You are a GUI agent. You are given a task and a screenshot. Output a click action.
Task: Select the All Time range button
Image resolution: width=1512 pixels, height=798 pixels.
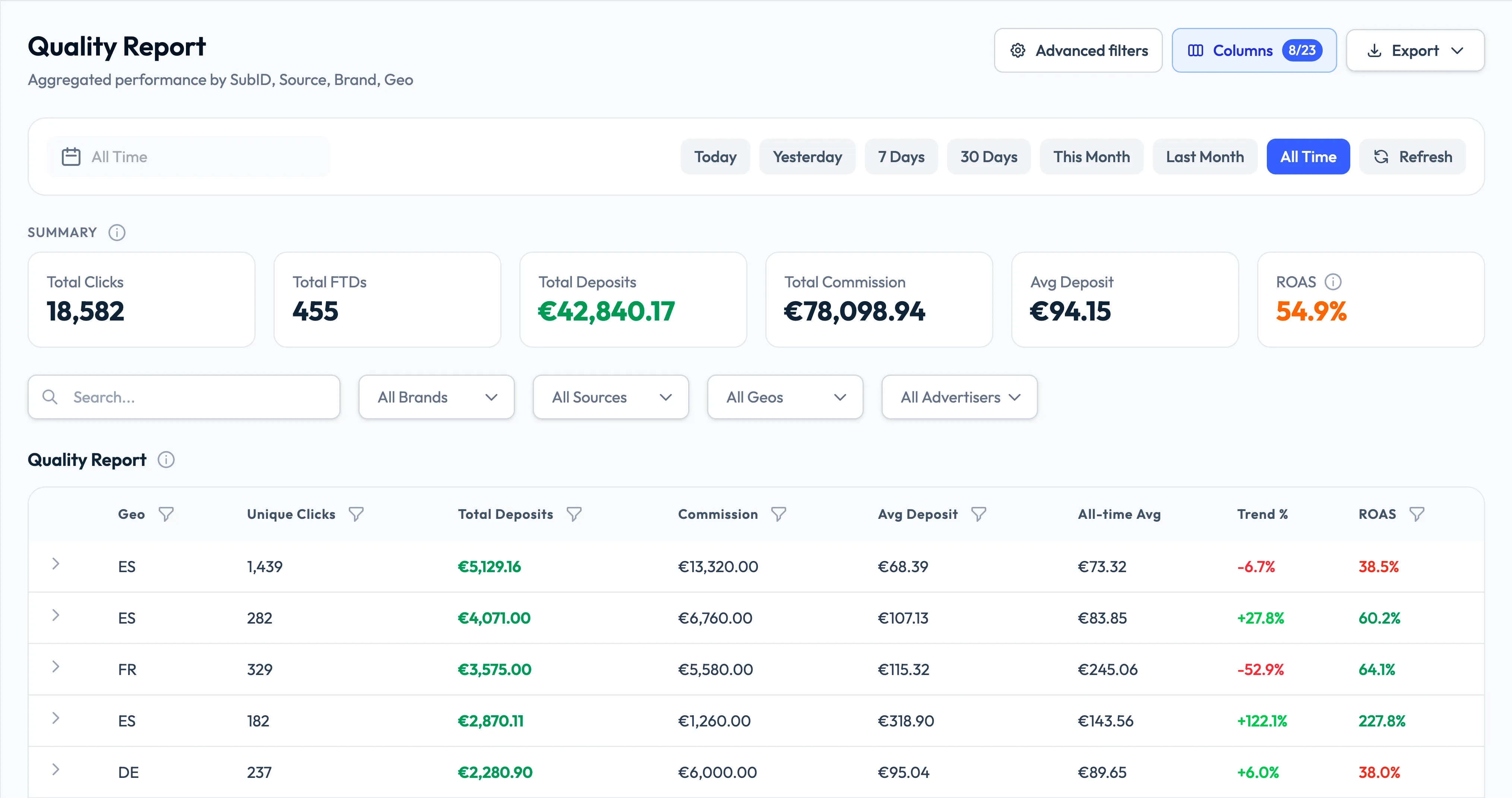(x=1308, y=157)
